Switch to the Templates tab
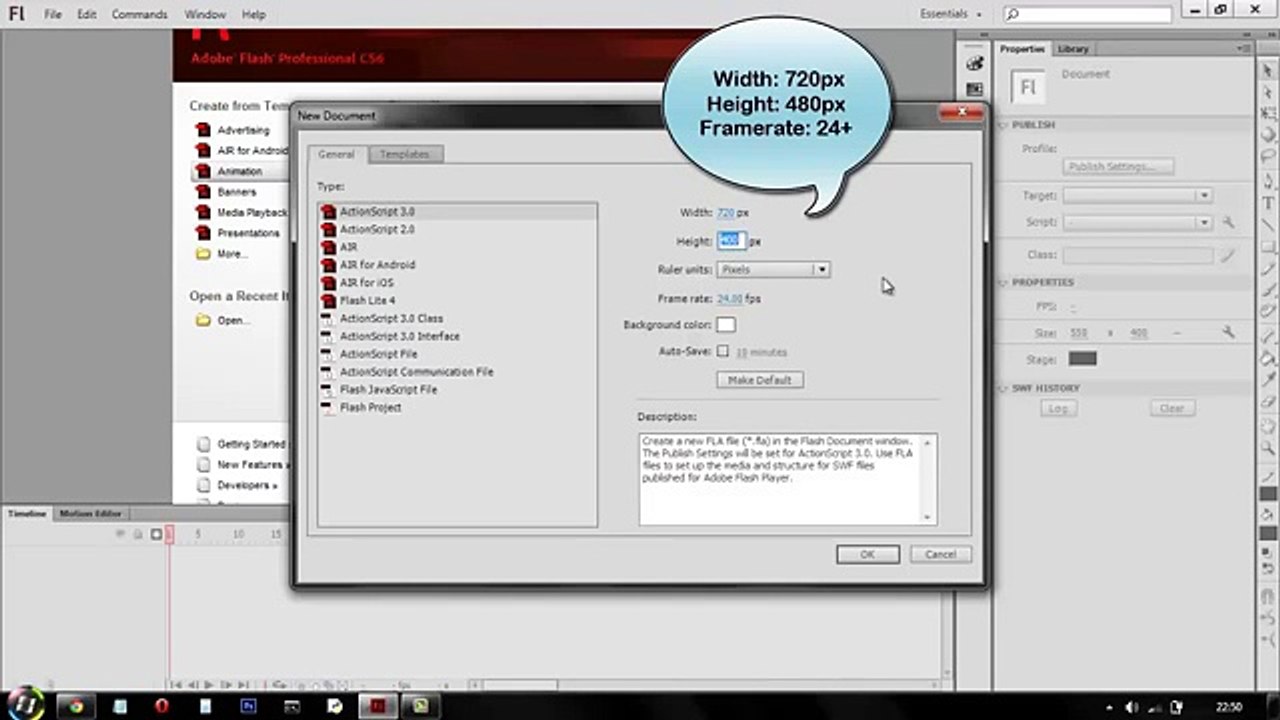This screenshot has width=1280, height=720. pyautogui.click(x=405, y=154)
